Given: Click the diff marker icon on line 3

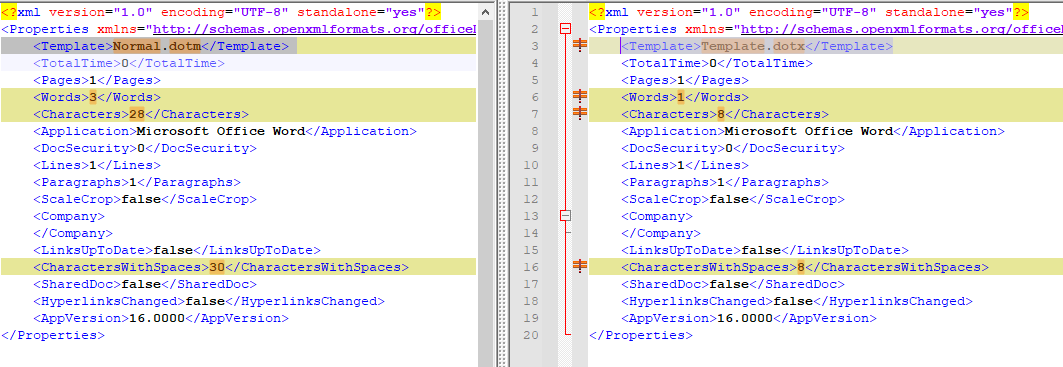Looking at the screenshot, I should [580, 45].
